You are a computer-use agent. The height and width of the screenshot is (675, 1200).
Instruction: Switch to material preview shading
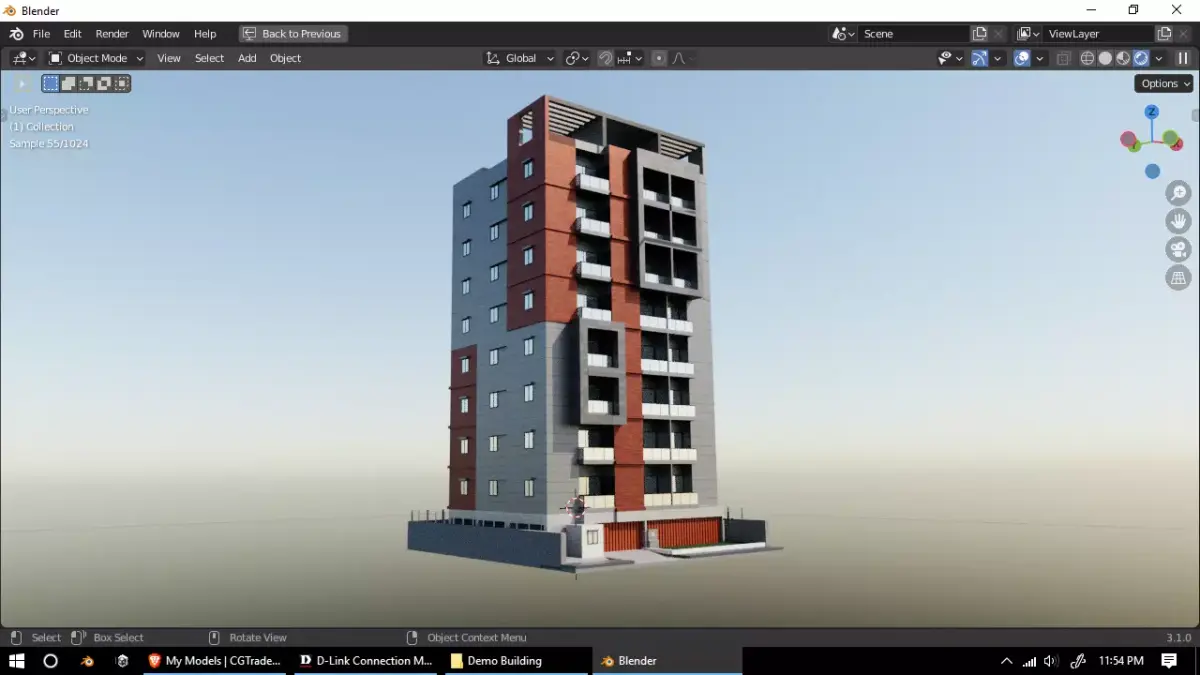click(1123, 58)
